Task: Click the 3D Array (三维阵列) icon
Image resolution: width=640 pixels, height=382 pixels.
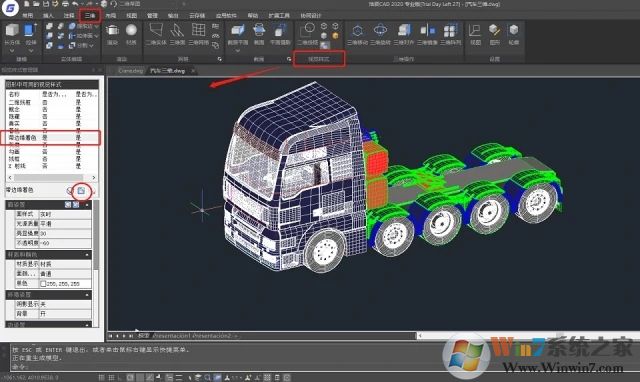Action: click(x=450, y=31)
